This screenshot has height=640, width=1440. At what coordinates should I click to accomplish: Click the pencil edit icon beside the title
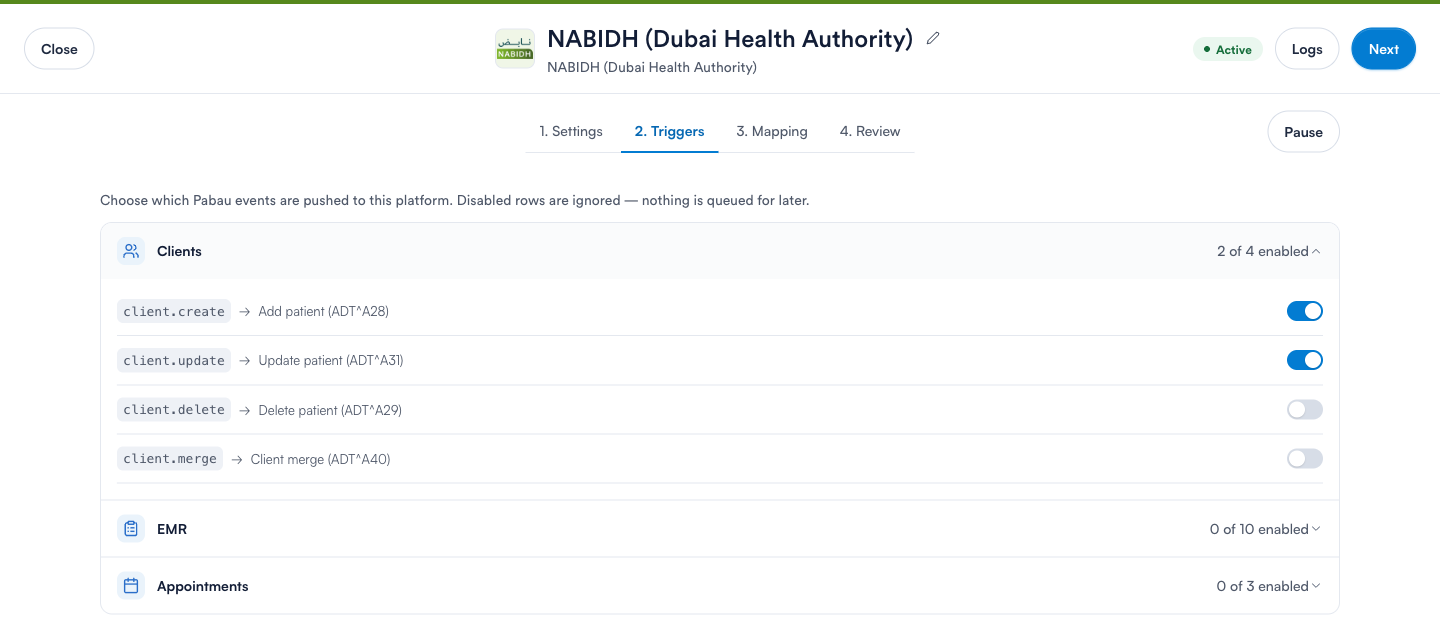point(933,39)
